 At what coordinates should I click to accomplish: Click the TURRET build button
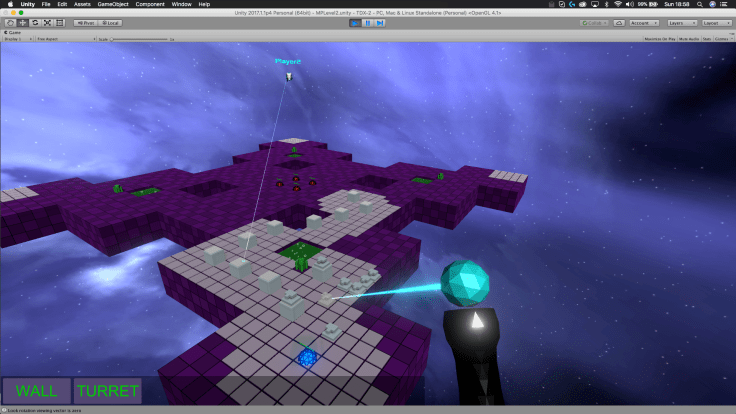point(108,390)
